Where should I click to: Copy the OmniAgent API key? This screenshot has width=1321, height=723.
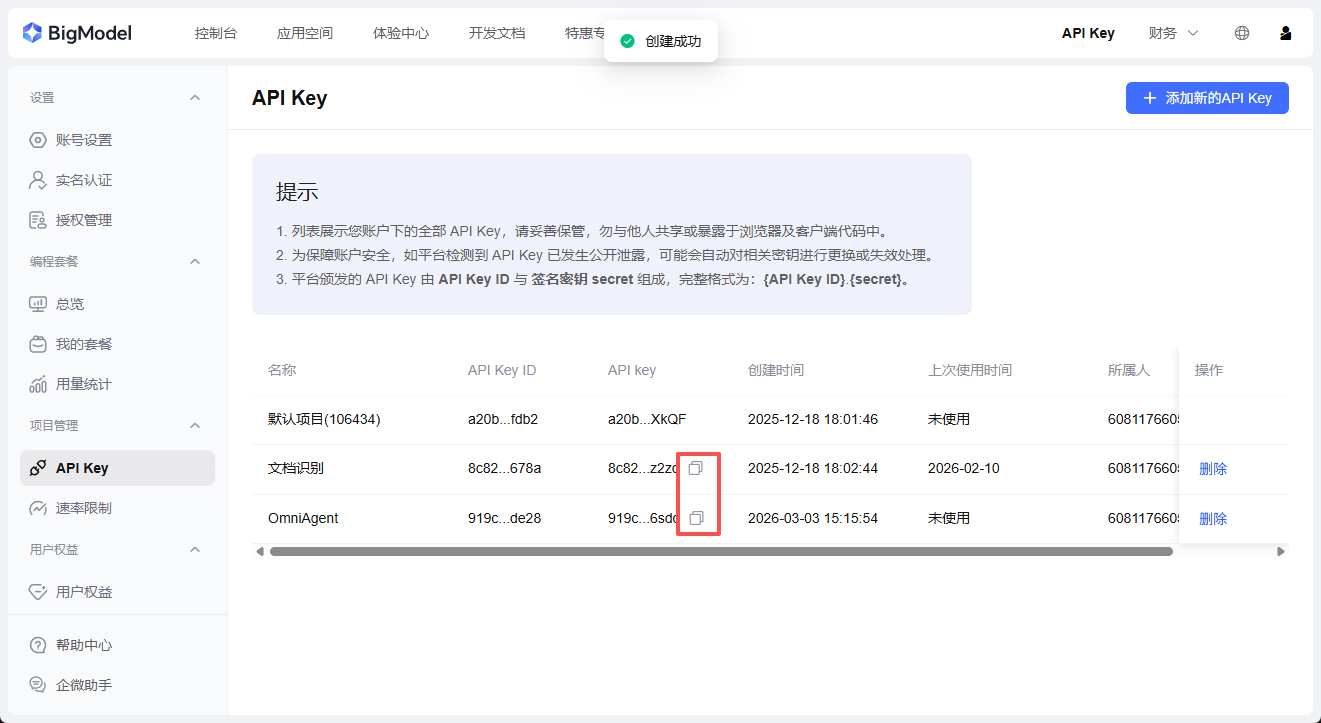point(696,518)
